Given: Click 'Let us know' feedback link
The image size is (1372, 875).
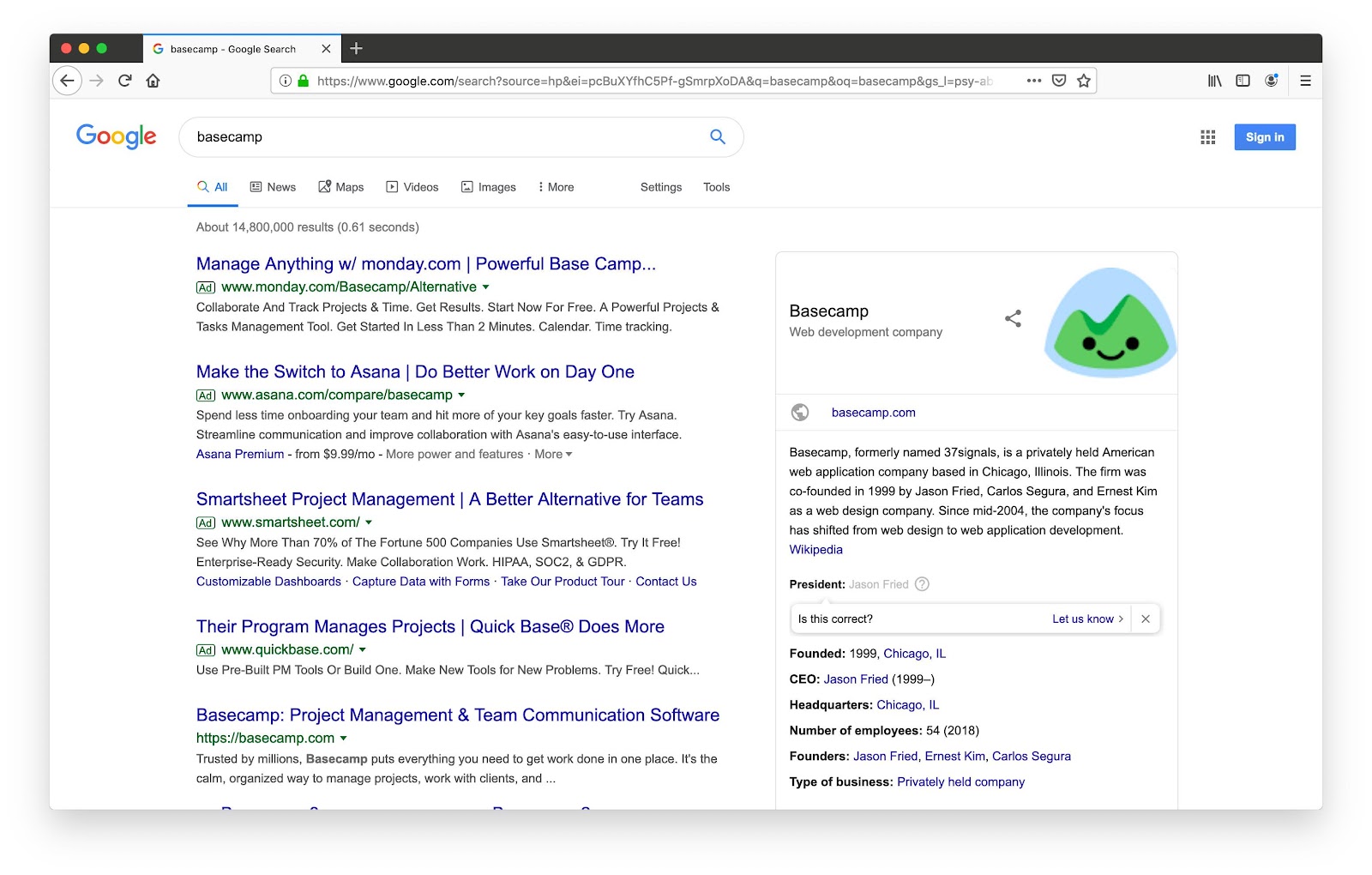Looking at the screenshot, I should click(1087, 619).
